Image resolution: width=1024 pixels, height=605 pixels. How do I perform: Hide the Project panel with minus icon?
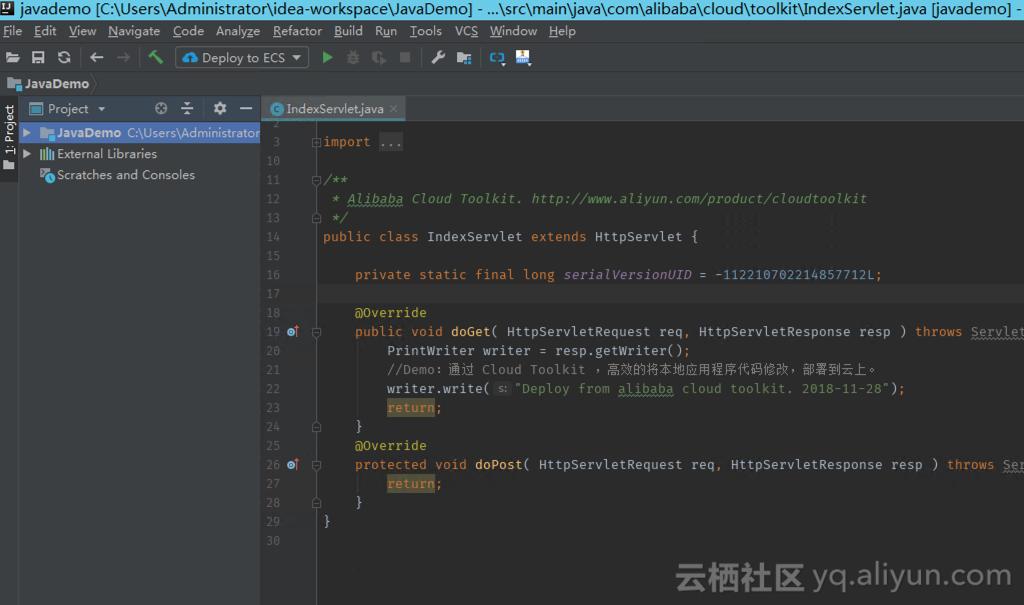click(246, 108)
